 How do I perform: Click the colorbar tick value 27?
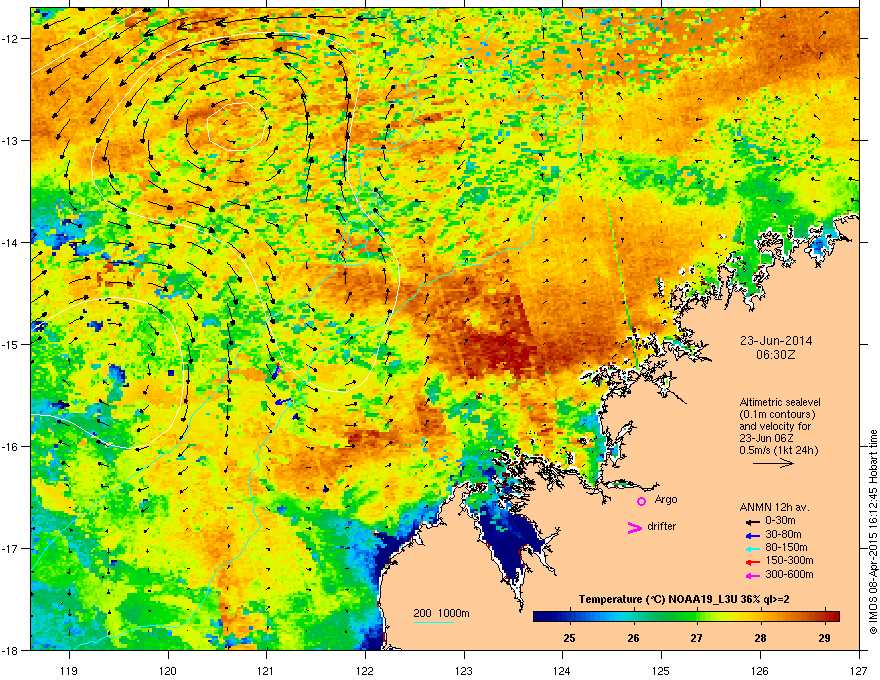696,638
